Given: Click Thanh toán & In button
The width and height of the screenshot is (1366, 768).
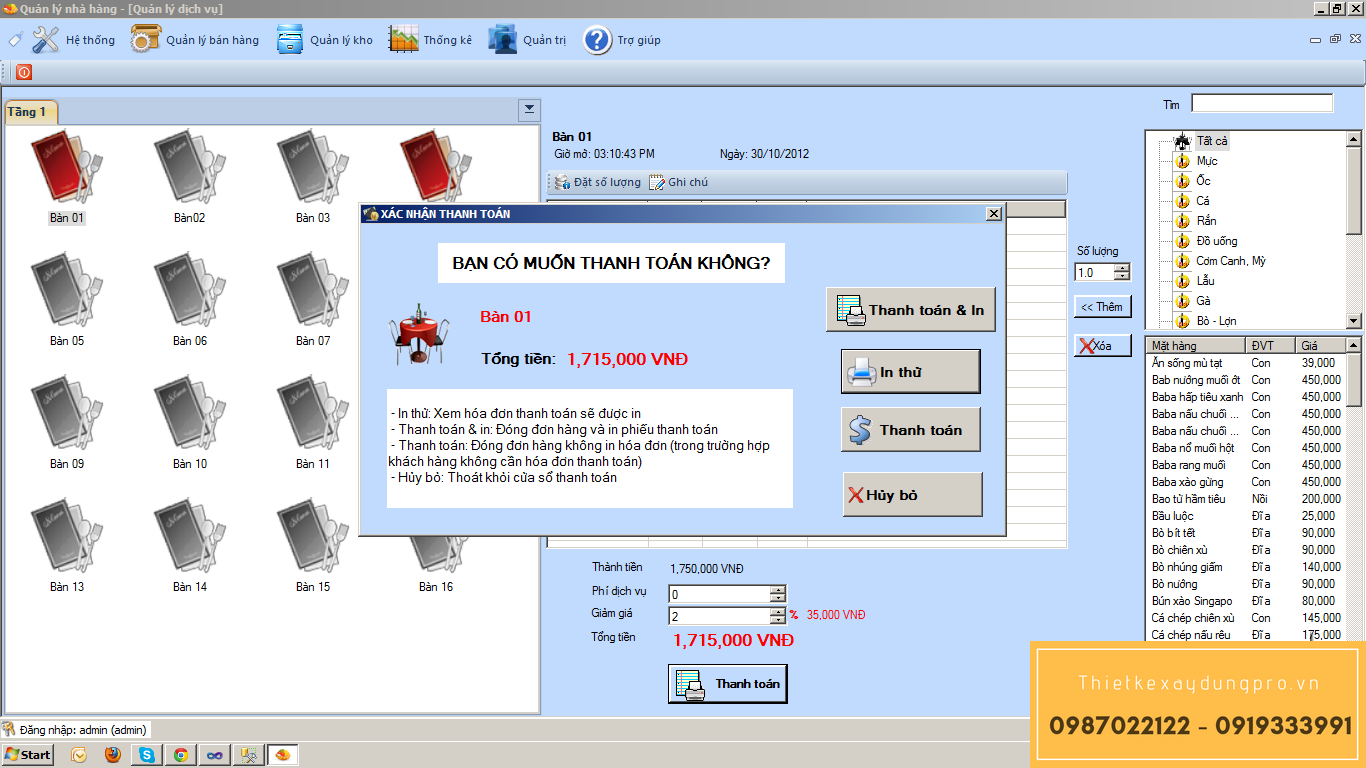Looking at the screenshot, I should pos(911,310).
